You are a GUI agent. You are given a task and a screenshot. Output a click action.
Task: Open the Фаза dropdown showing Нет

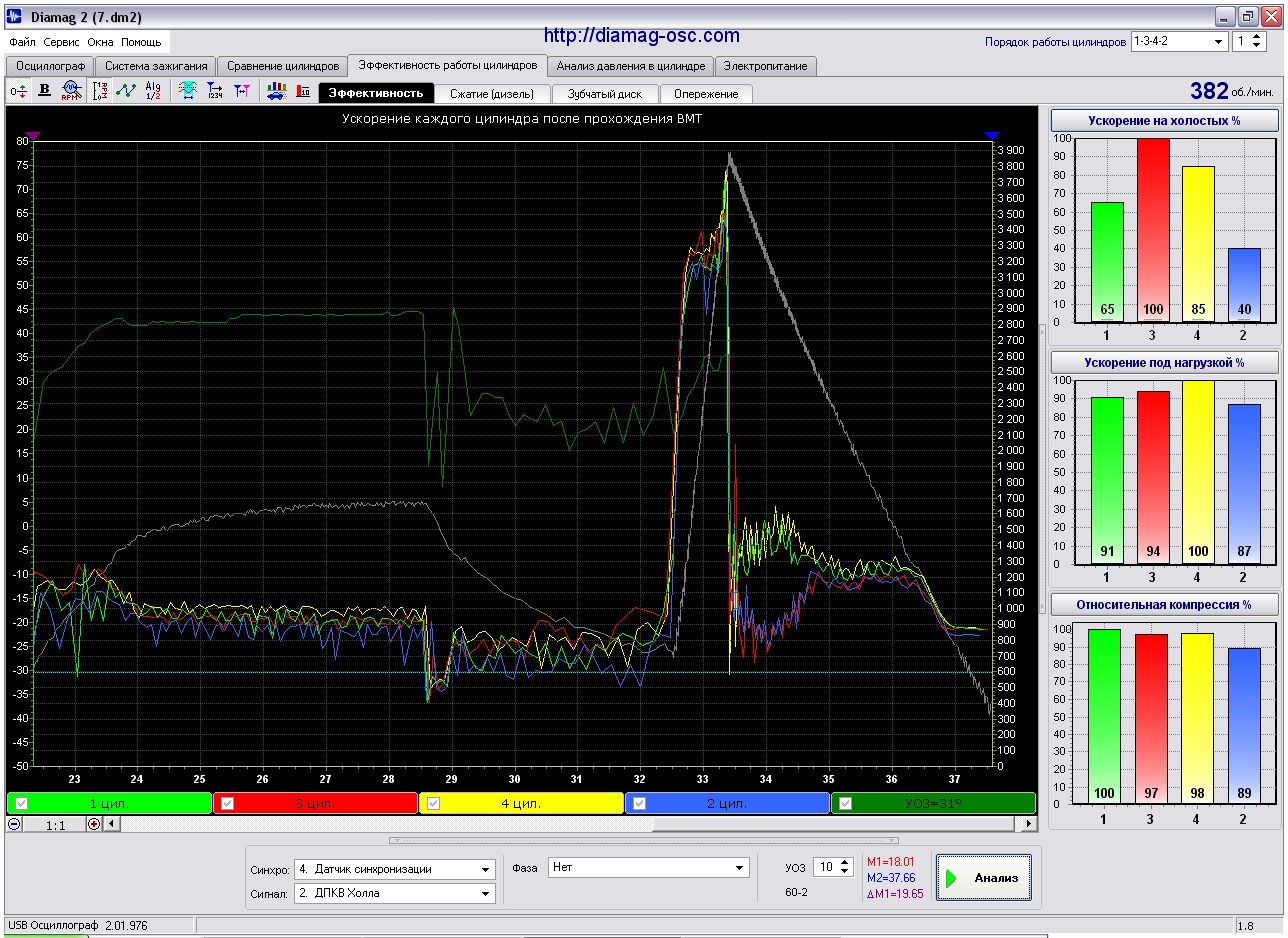click(x=648, y=868)
